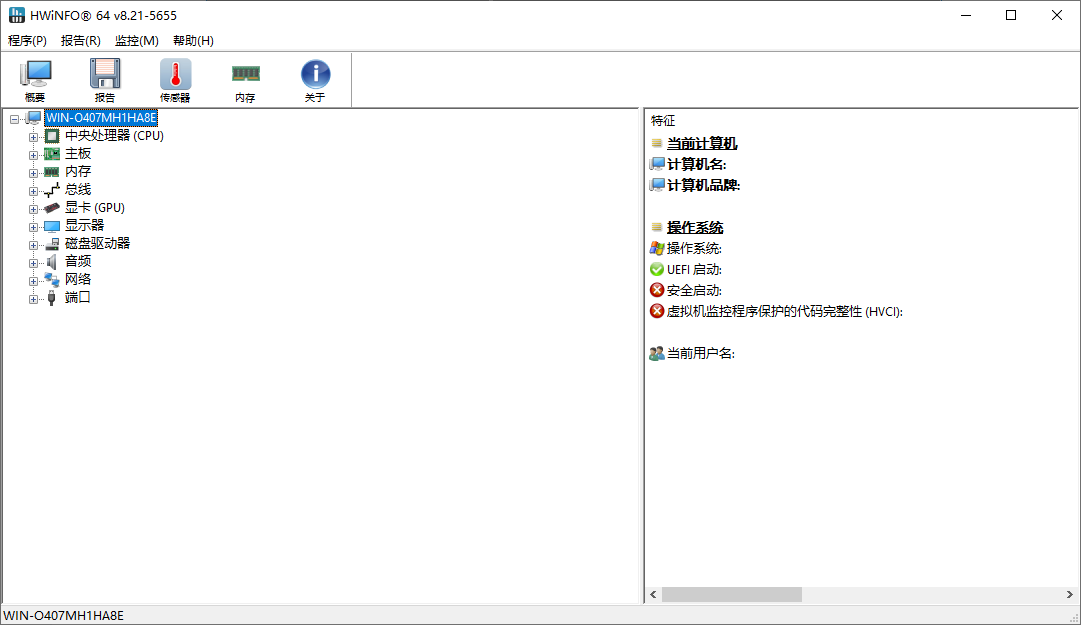The image size is (1081, 625).
Task: Open the 程序(P) menu
Action: 27,41
